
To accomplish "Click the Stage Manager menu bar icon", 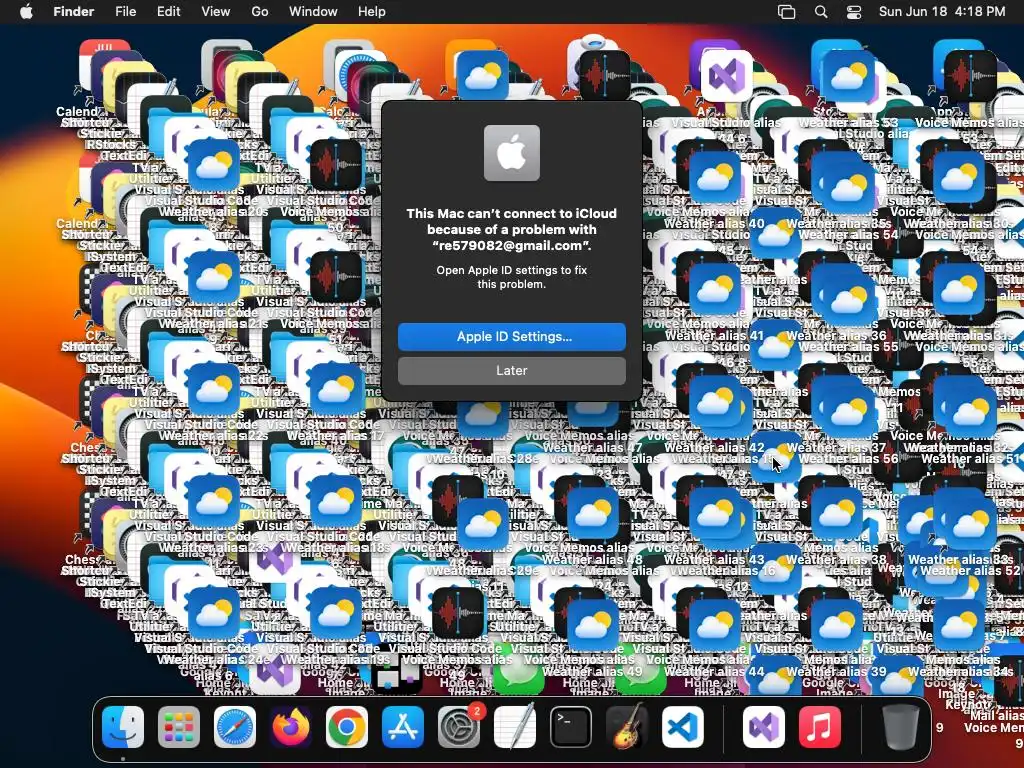I will [787, 12].
